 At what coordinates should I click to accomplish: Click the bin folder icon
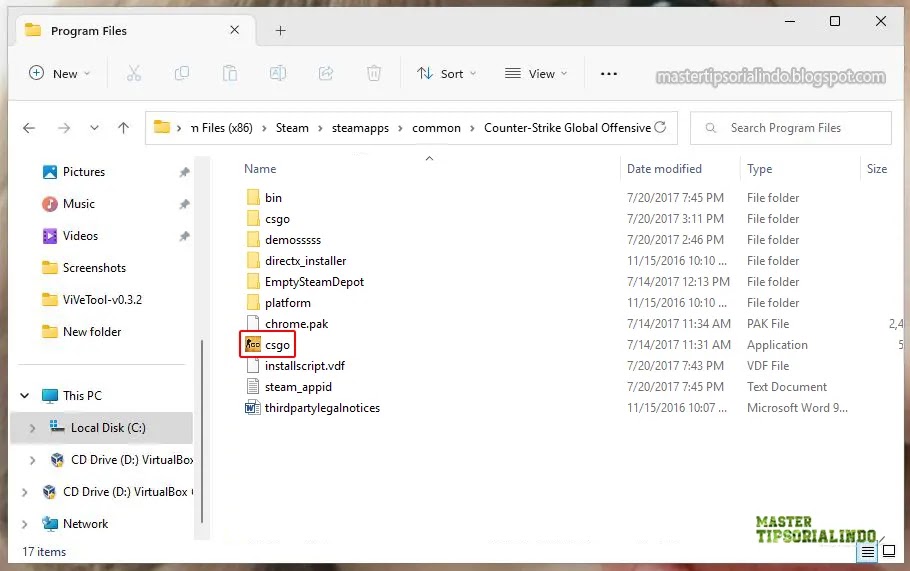(252, 197)
